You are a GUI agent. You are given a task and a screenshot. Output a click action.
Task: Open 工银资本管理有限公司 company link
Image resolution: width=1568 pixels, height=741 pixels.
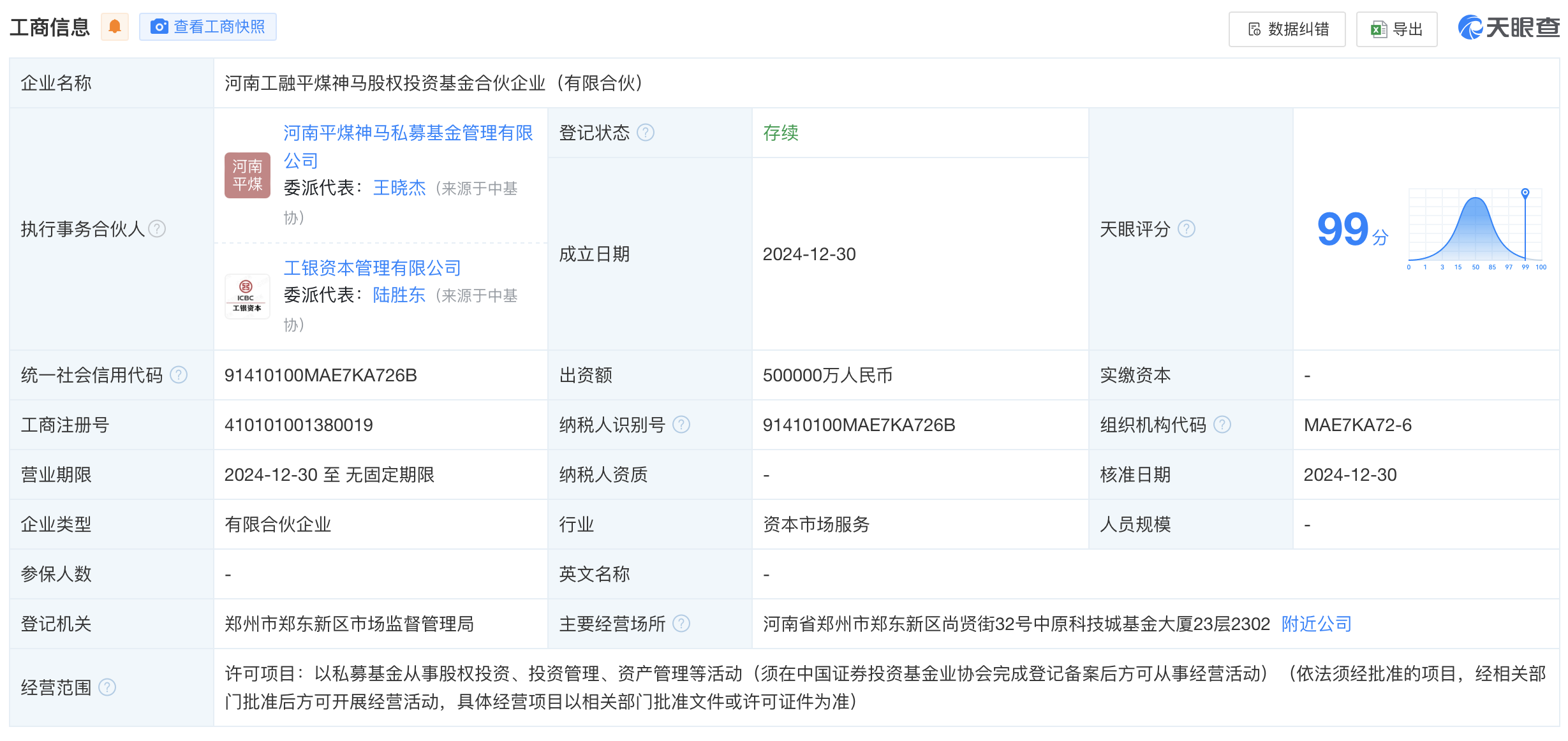click(x=372, y=268)
